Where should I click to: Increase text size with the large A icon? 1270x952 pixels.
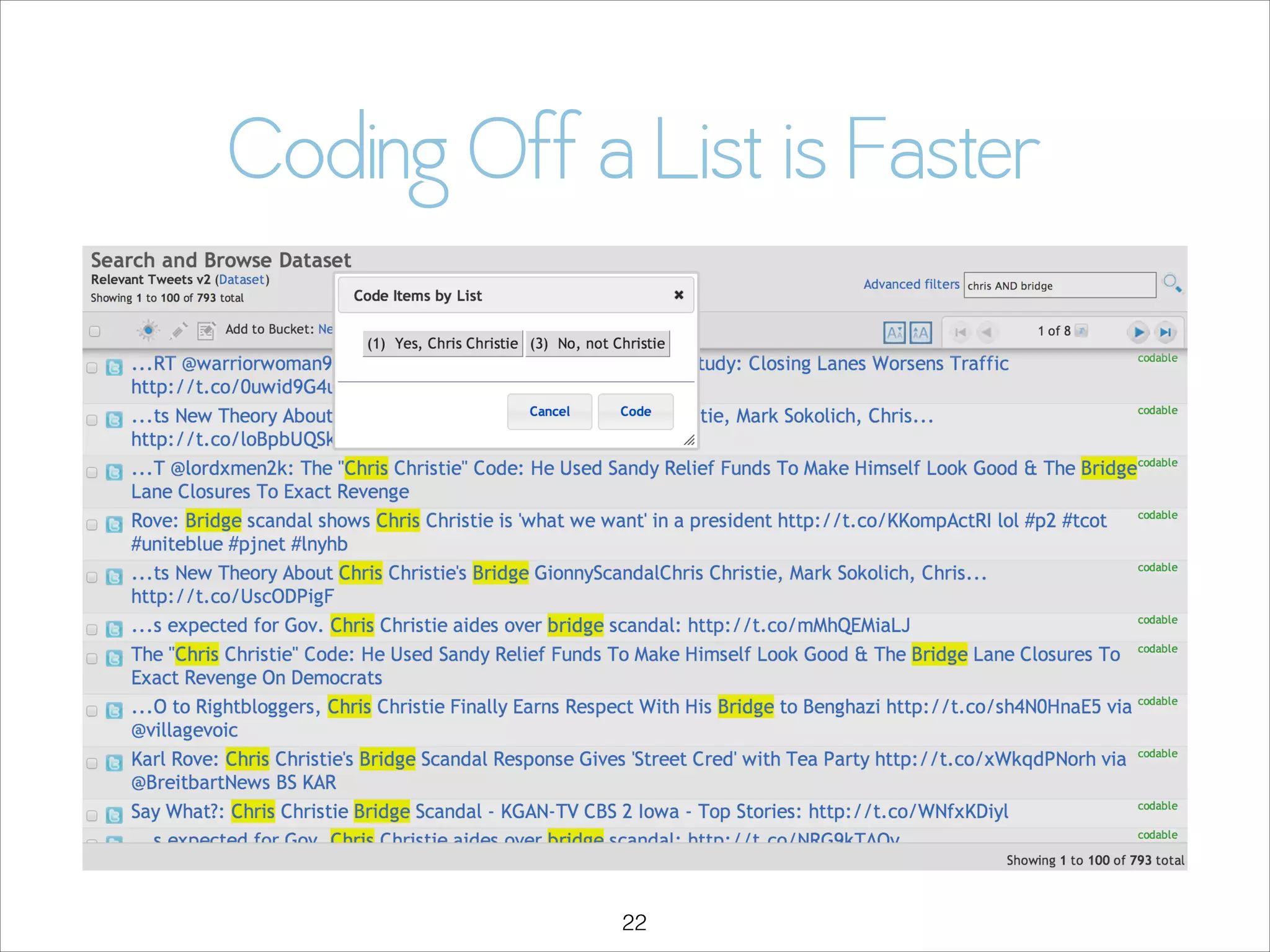tap(921, 333)
